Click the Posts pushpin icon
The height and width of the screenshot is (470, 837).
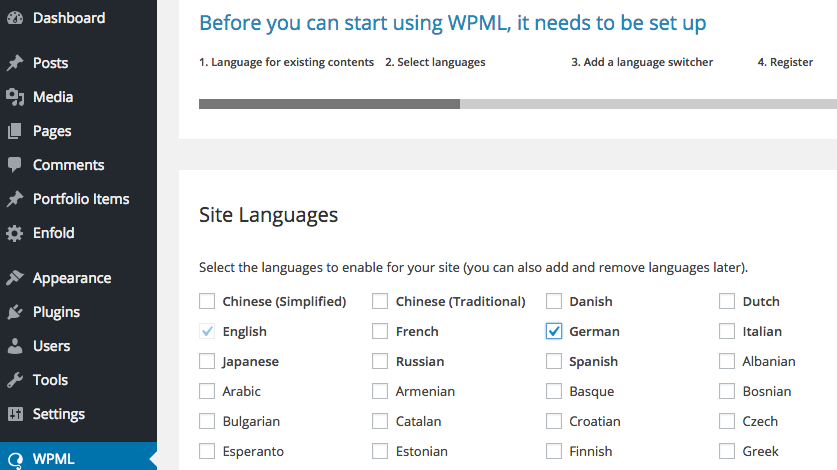[15, 63]
